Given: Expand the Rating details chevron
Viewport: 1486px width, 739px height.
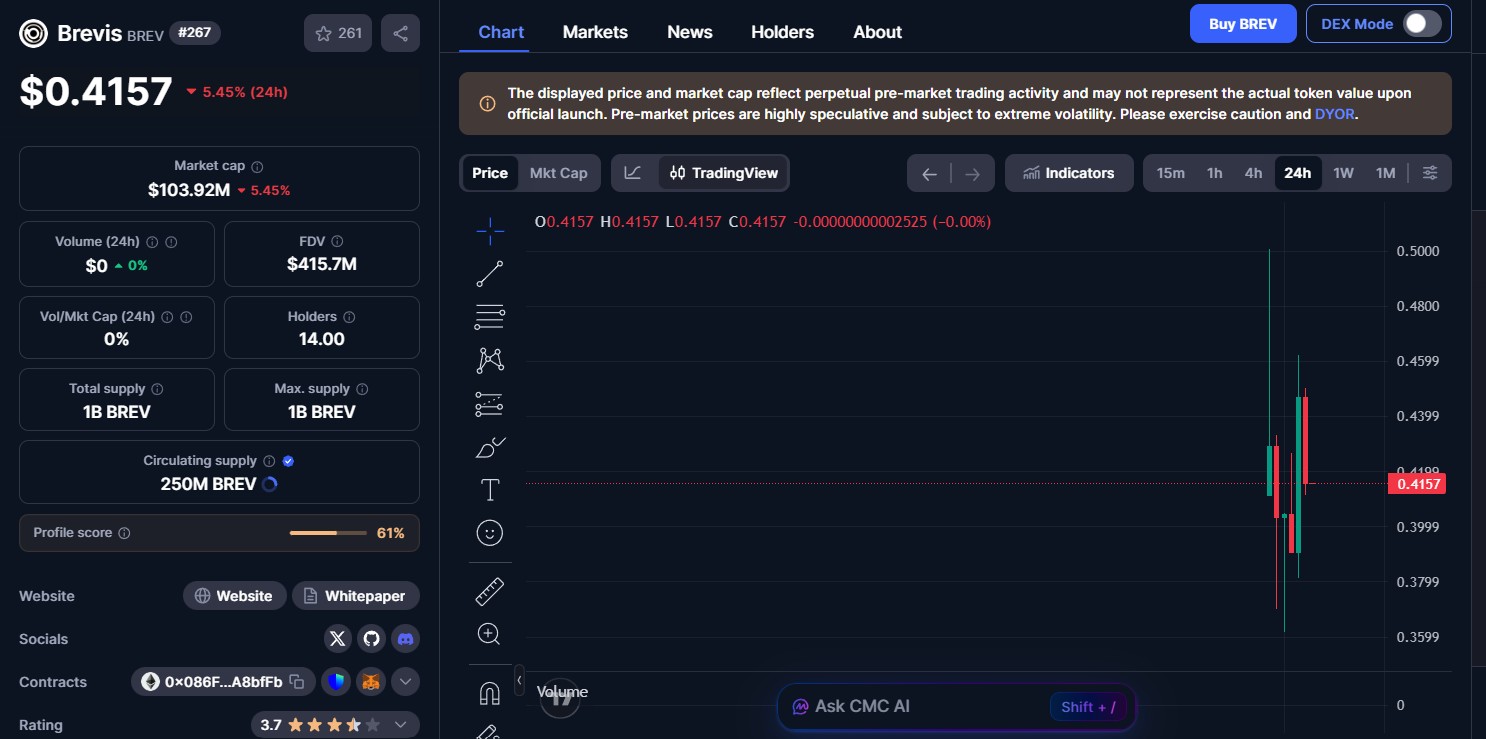Looking at the screenshot, I should (x=402, y=724).
